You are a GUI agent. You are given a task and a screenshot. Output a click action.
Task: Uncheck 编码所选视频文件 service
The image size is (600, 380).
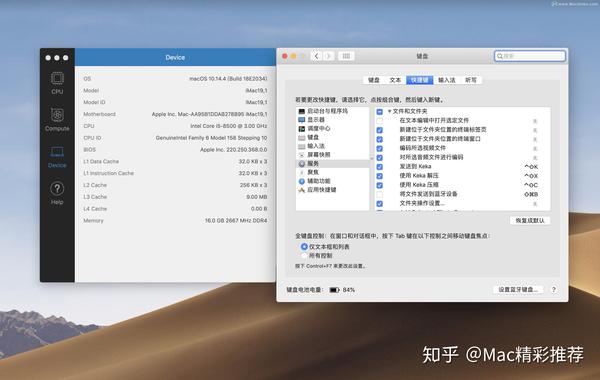tap(380, 148)
